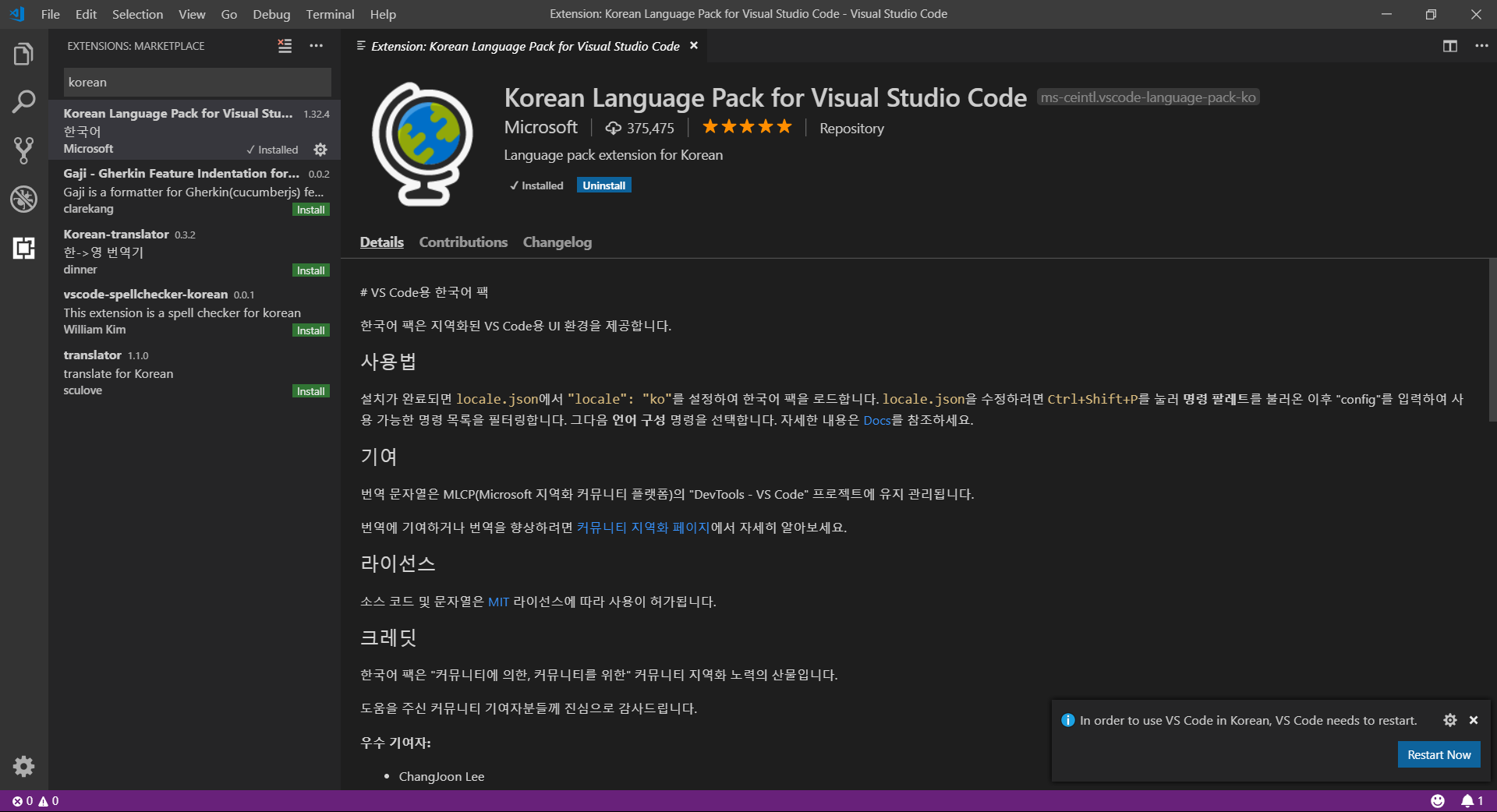Image resolution: width=1497 pixels, height=812 pixels.
Task: Click the Installed label in extension header
Action: tap(536, 185)
